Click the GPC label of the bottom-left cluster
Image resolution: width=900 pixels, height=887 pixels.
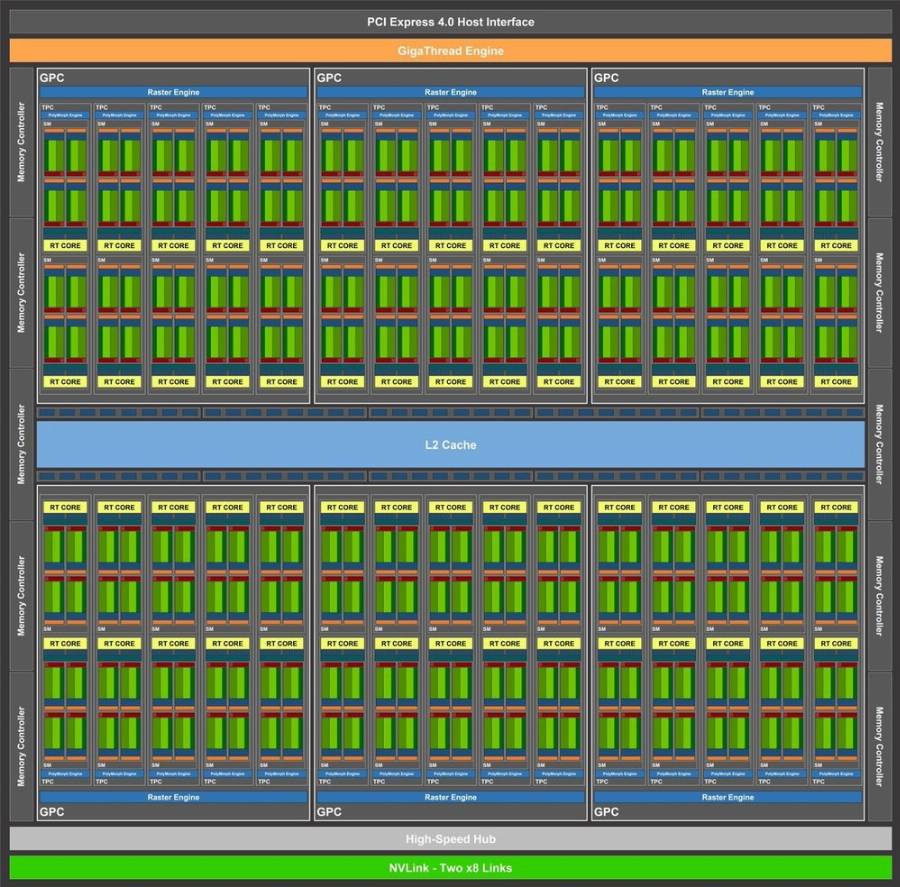[x=52, y=812]
